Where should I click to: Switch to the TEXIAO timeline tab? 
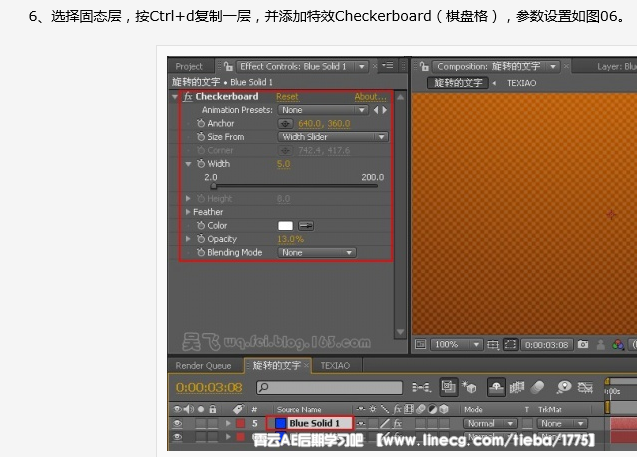tap(335, 366)
